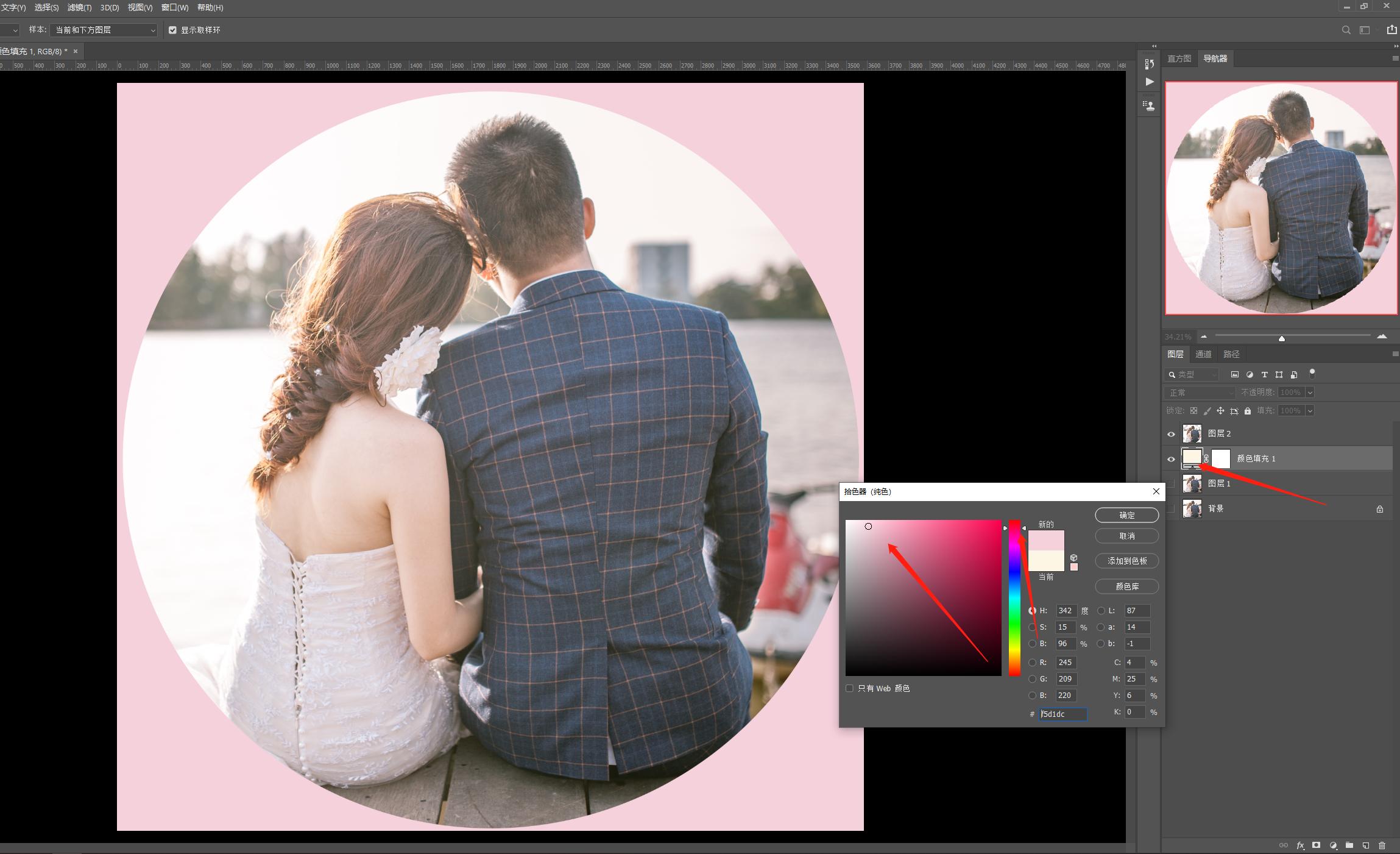Click the create new group folder icon
The height and width of the screenshot is (854, 1400).
[x=1349, y=845]
